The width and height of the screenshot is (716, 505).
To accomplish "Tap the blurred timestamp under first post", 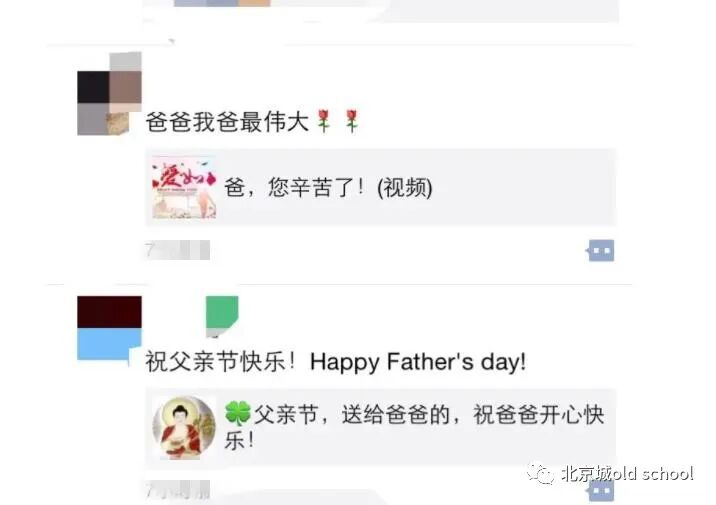I will coord(178,250).
